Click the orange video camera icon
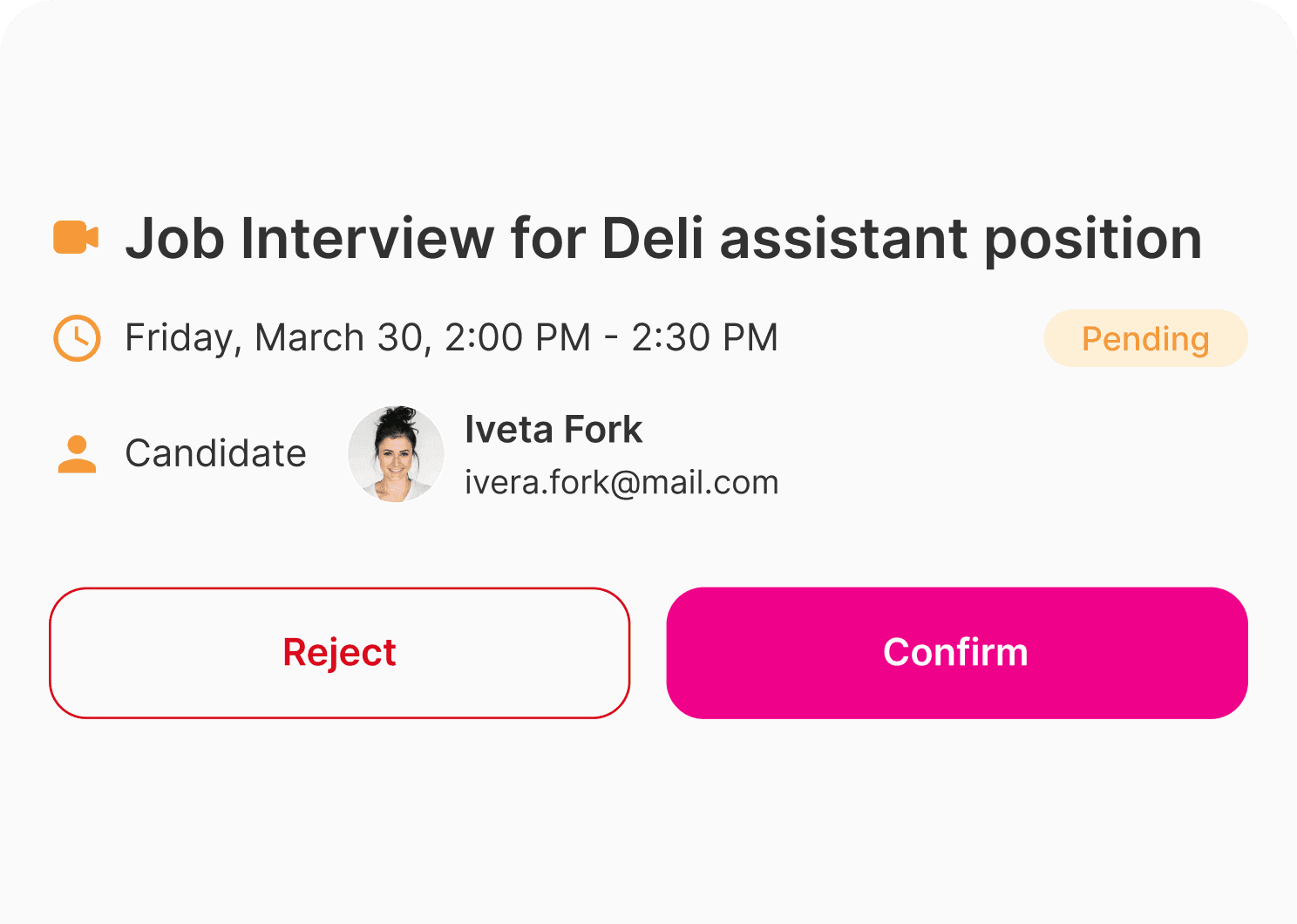 tap(76, 238)
